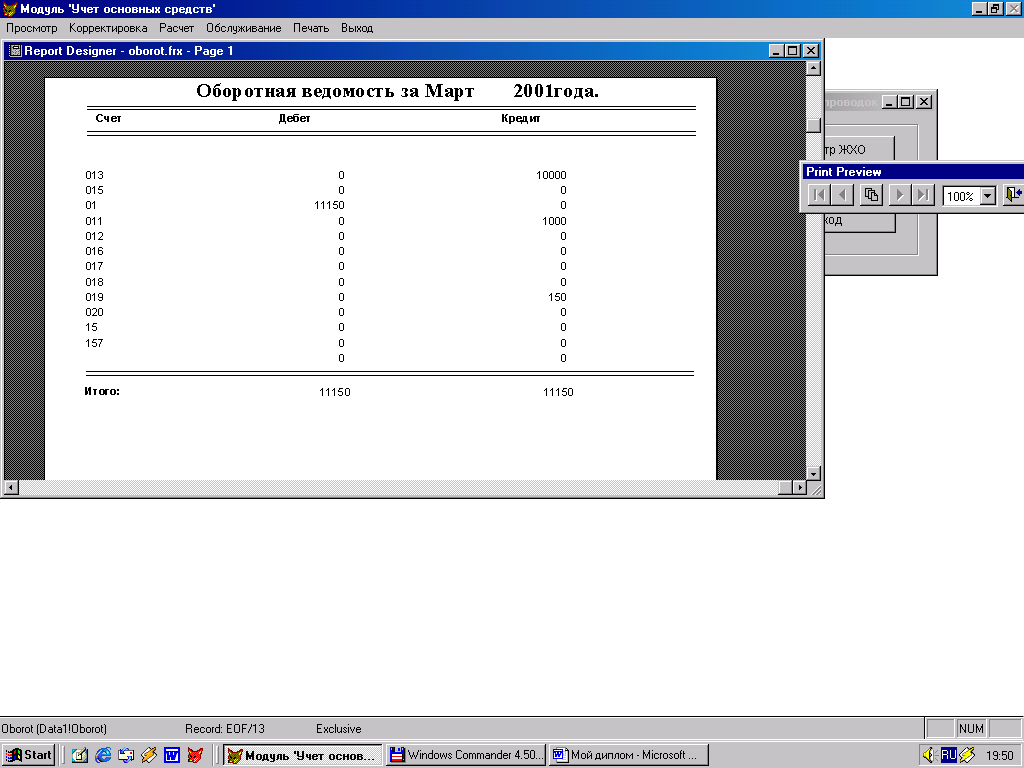Click account number 157

94,343
